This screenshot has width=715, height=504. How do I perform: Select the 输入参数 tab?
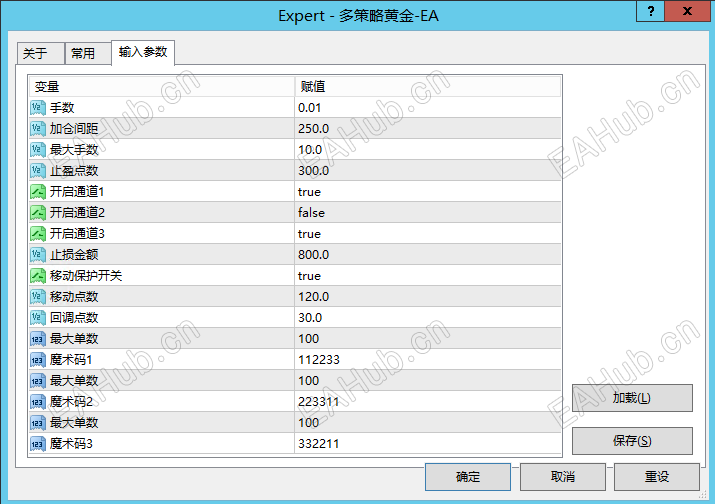coord(143,52)
